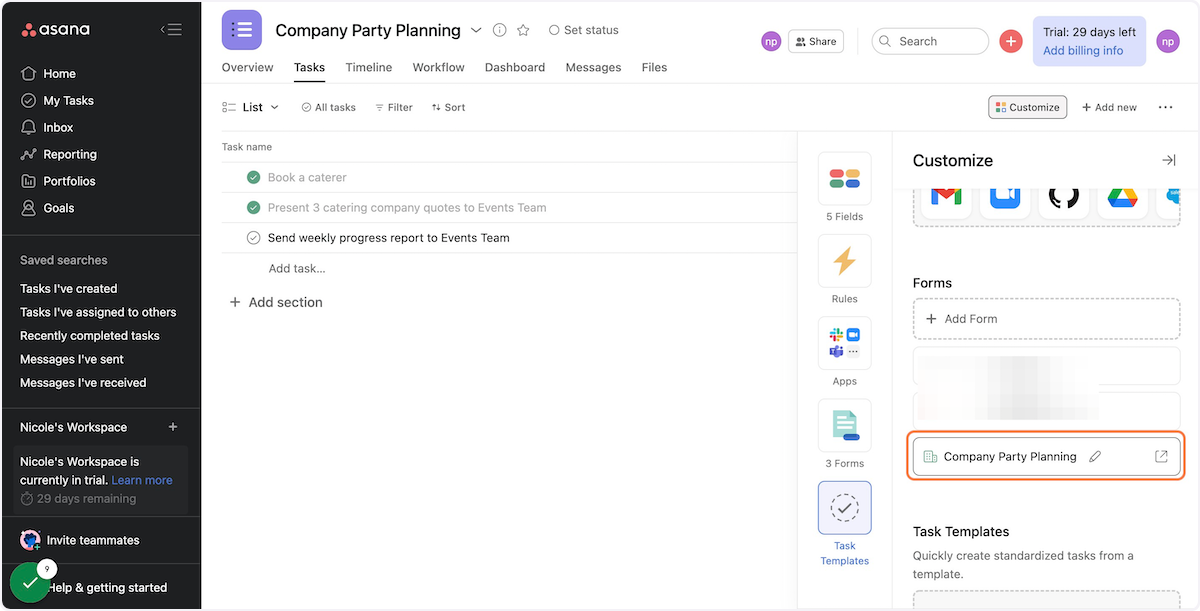Open the np profile avatar in the top right
The width and height of the screenshot is (1200, 611).
1168,41
